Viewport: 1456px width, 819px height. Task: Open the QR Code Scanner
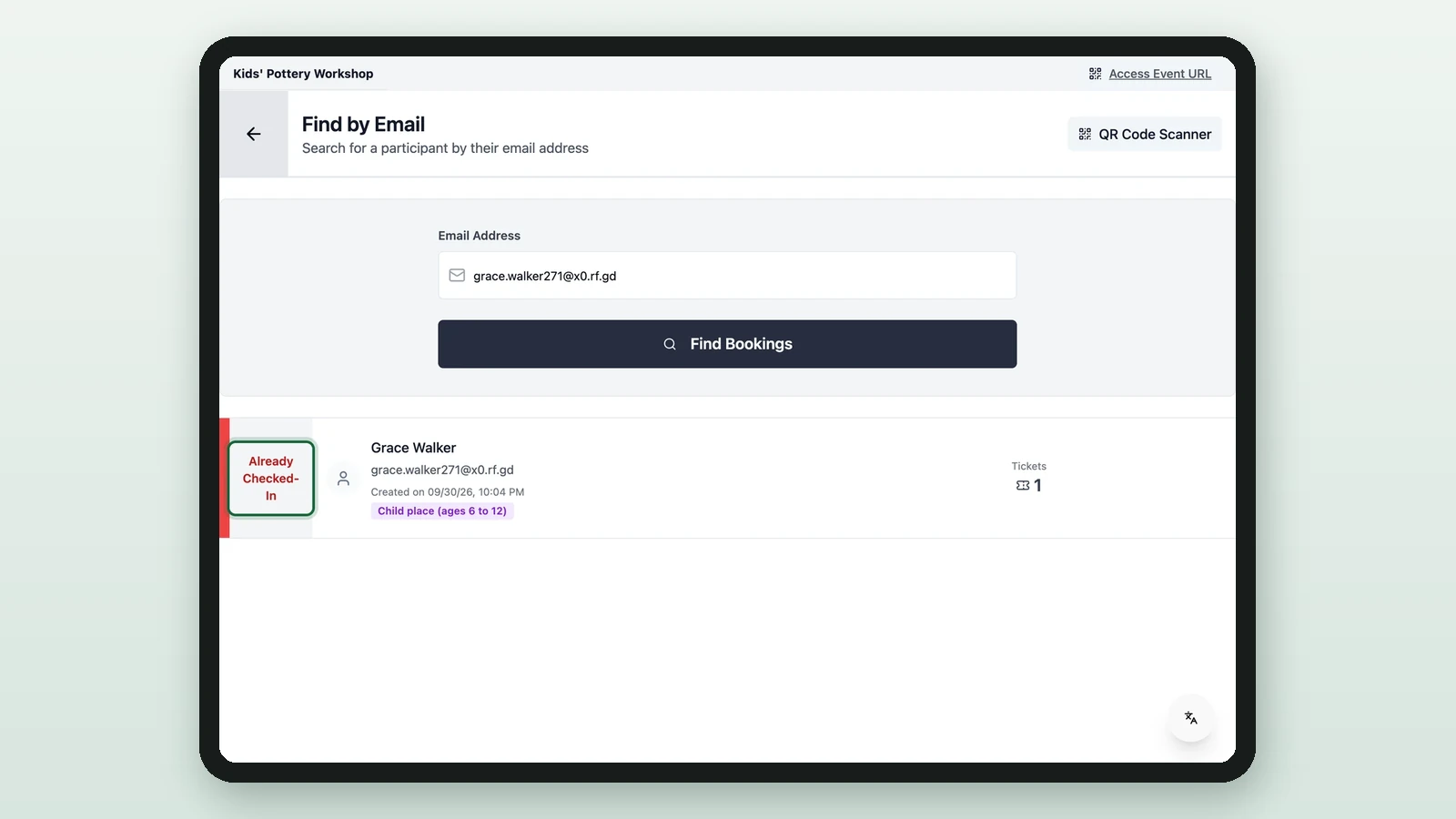(1145, 134)
